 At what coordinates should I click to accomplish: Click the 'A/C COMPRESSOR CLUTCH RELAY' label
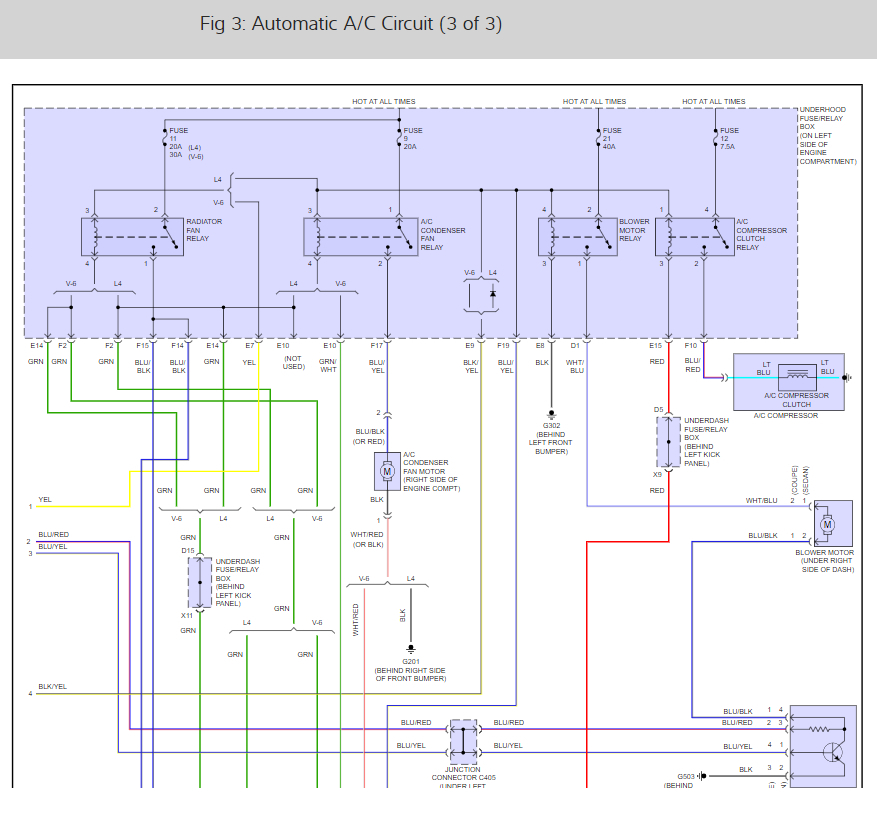(x=761, y=234)
